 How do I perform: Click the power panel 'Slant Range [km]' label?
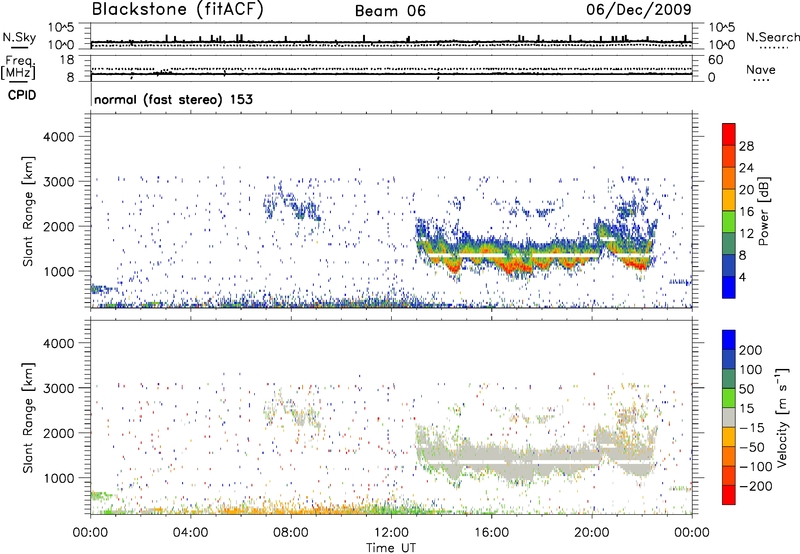tap(28, 211)
